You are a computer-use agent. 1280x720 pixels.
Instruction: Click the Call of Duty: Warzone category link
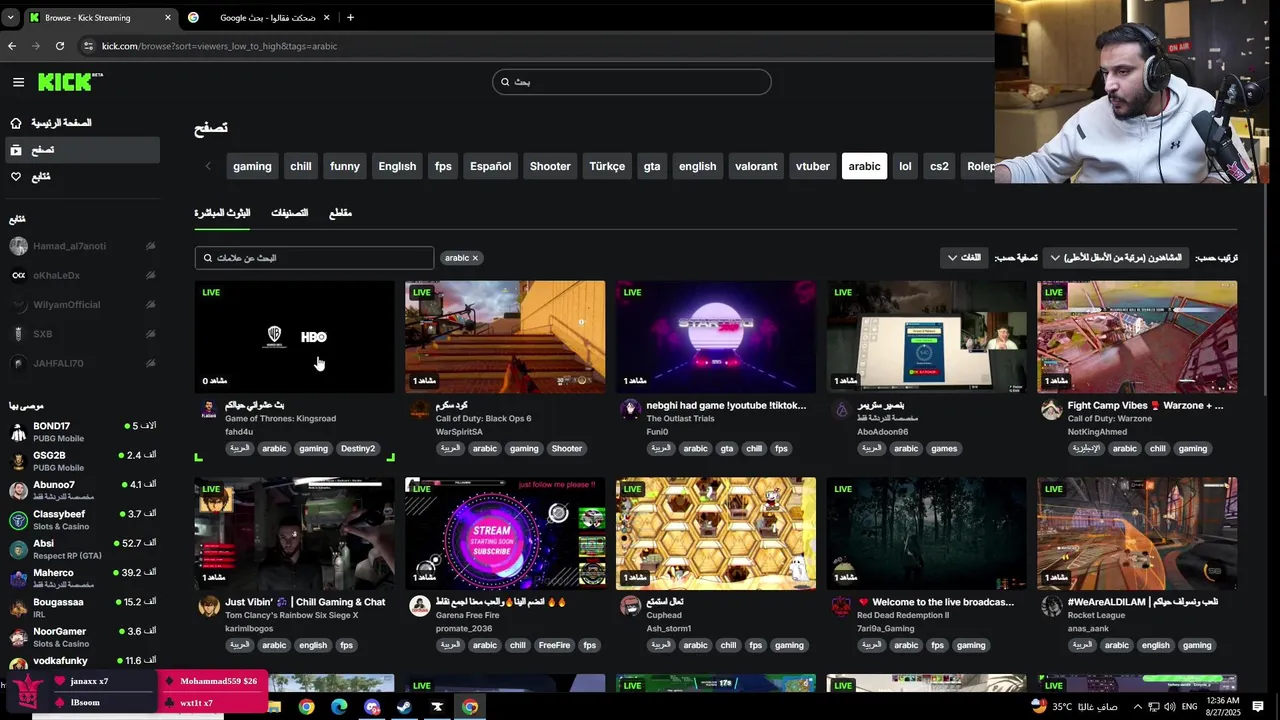click(1110, 419)
